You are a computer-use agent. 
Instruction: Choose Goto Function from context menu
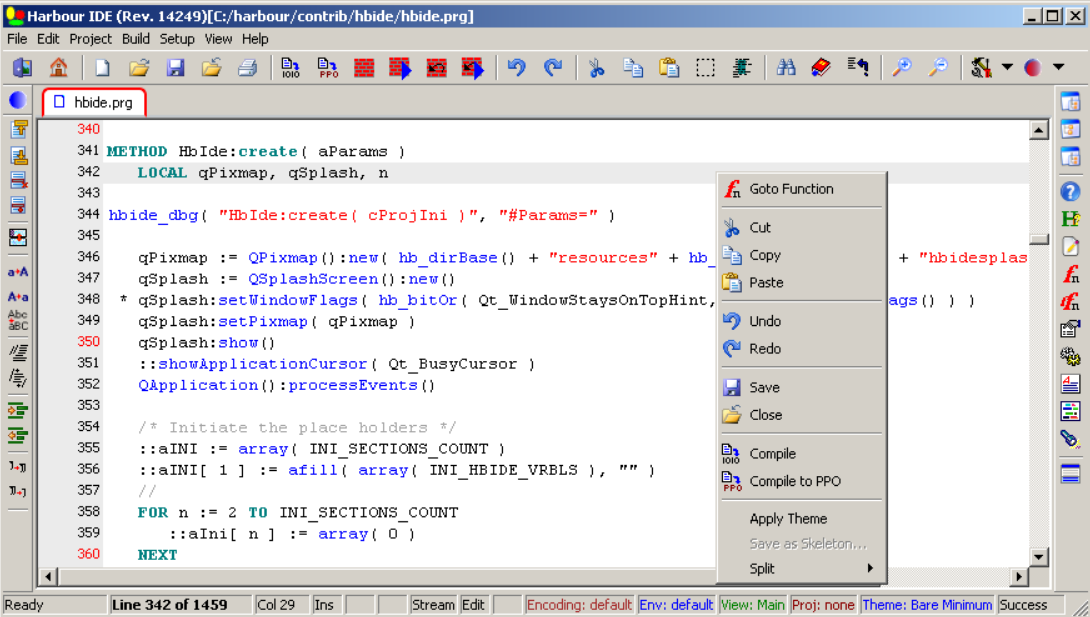(x=790, y=189)
